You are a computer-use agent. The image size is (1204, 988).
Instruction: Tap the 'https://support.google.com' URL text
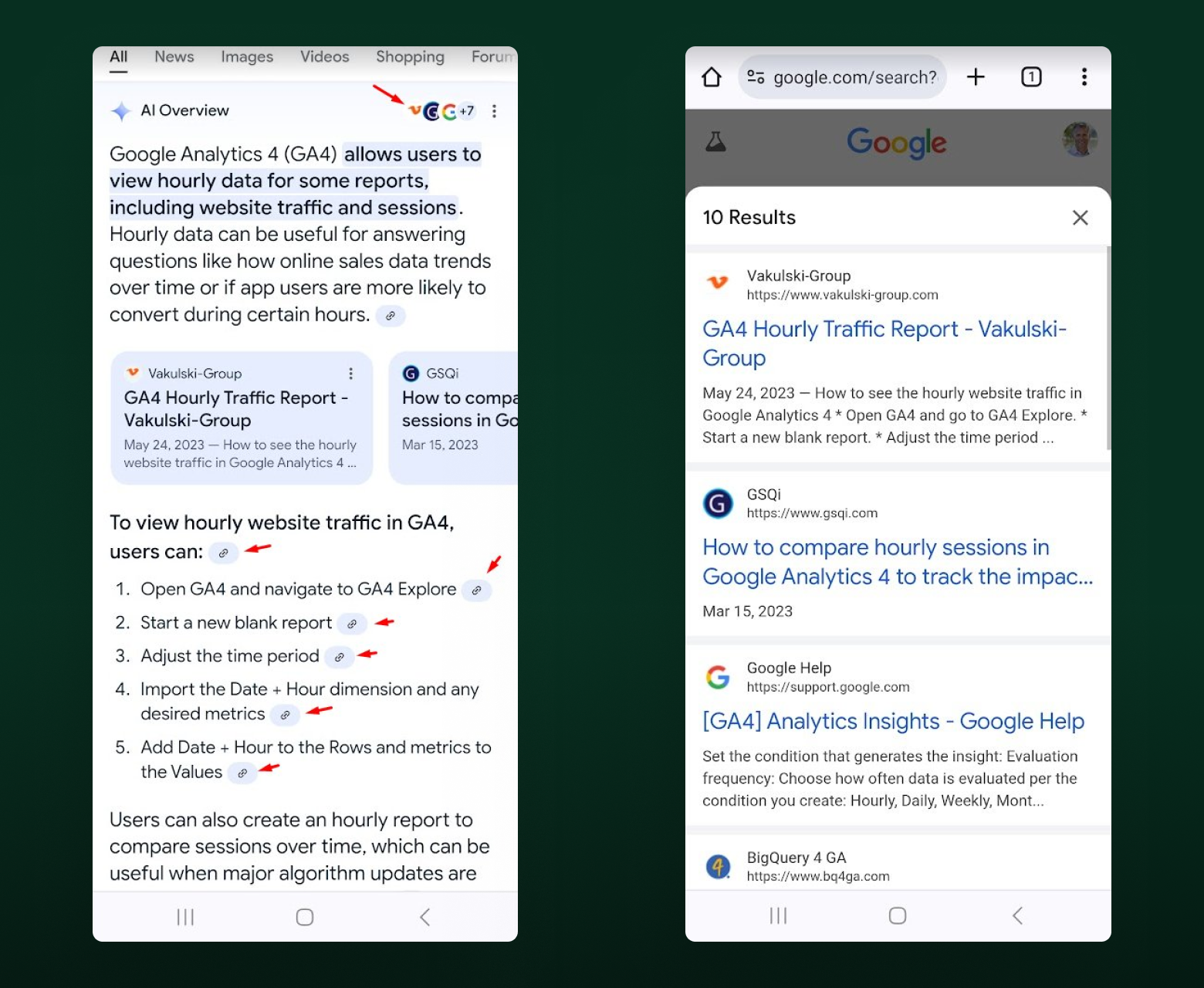[828, 687]
